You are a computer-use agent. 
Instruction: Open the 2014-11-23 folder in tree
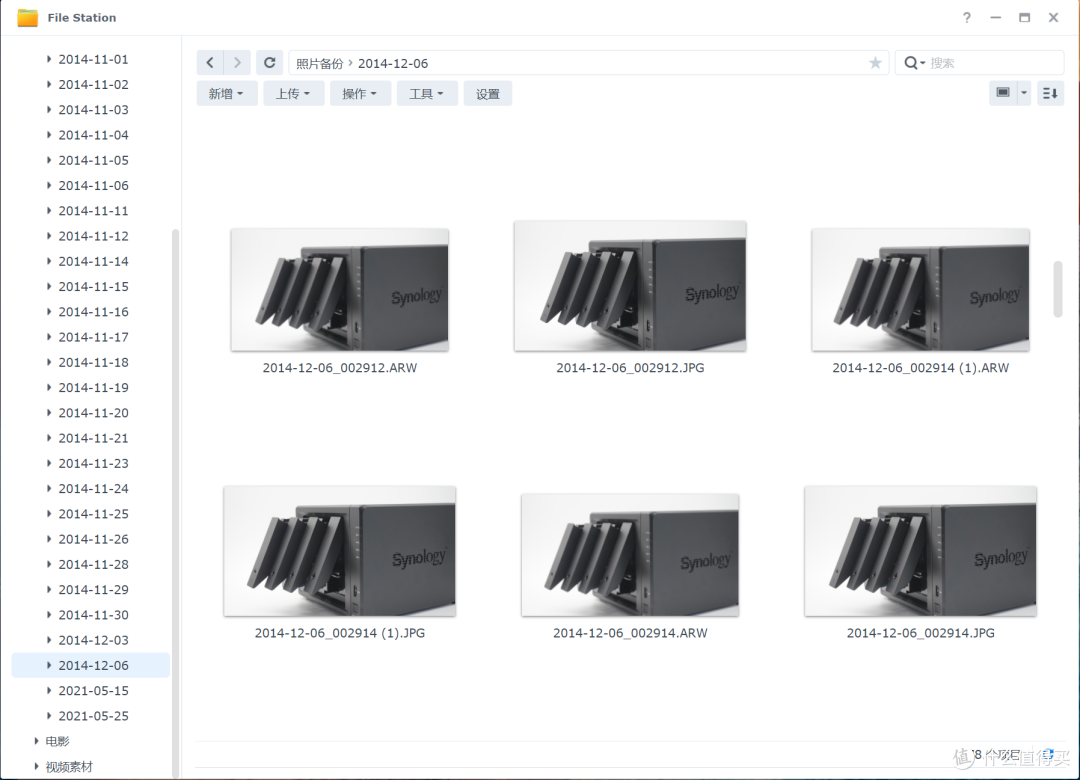tap(93, 464)
